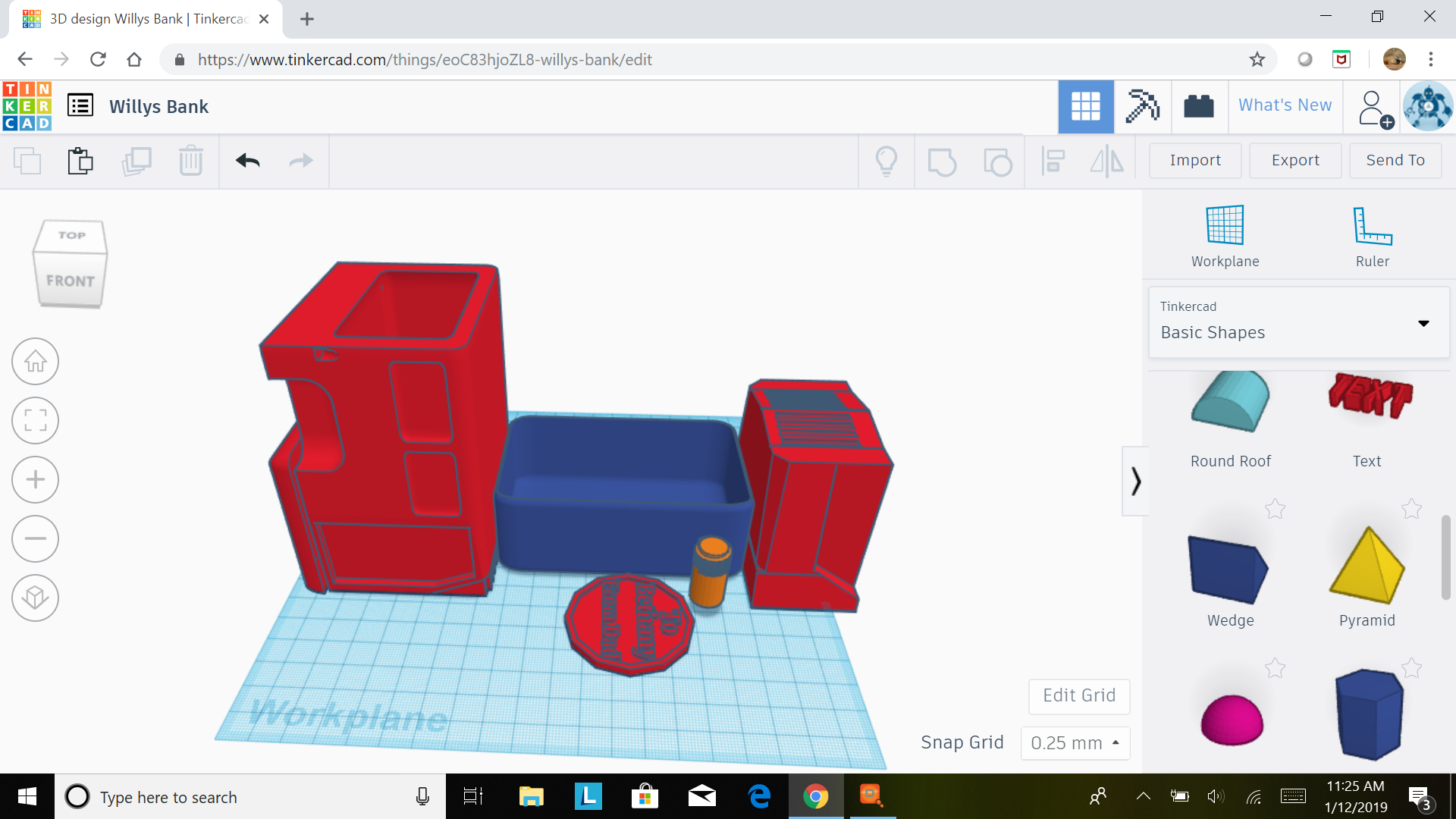Click TOP on the view orientation cube
The image size is (1456, 819).
click(72, 236)
